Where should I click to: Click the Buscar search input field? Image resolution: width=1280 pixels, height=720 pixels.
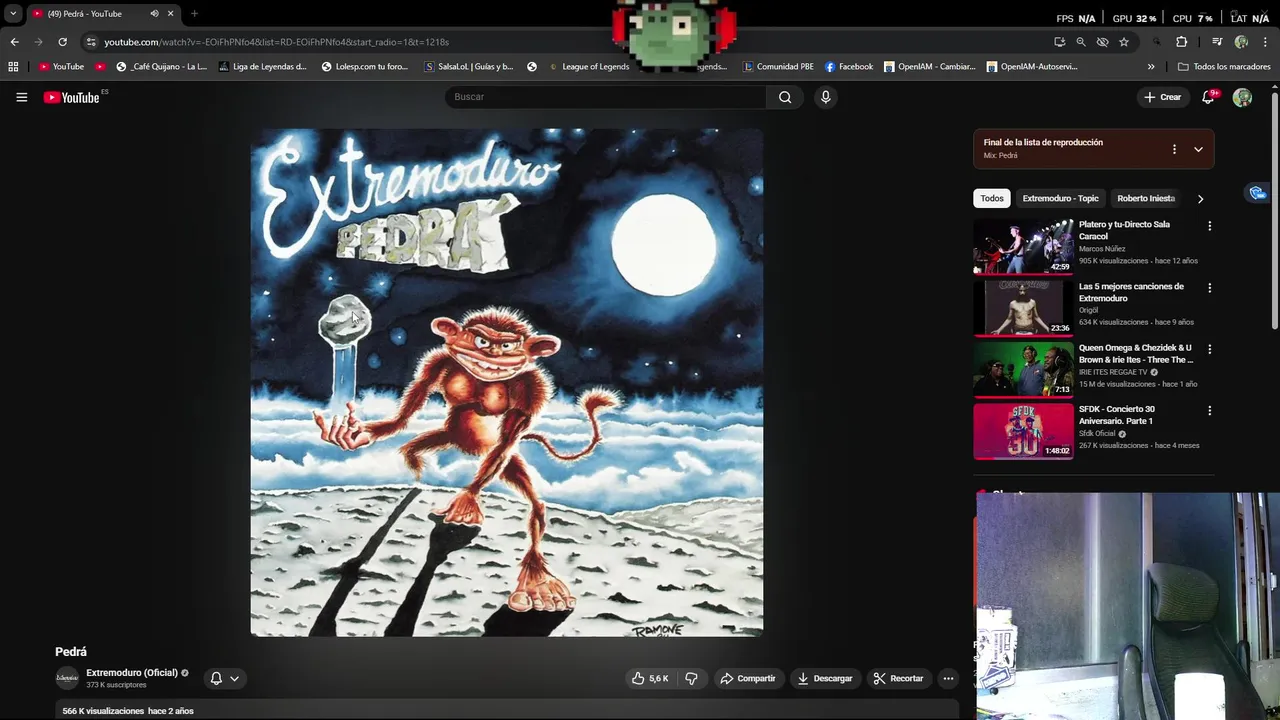coord(605,97)
